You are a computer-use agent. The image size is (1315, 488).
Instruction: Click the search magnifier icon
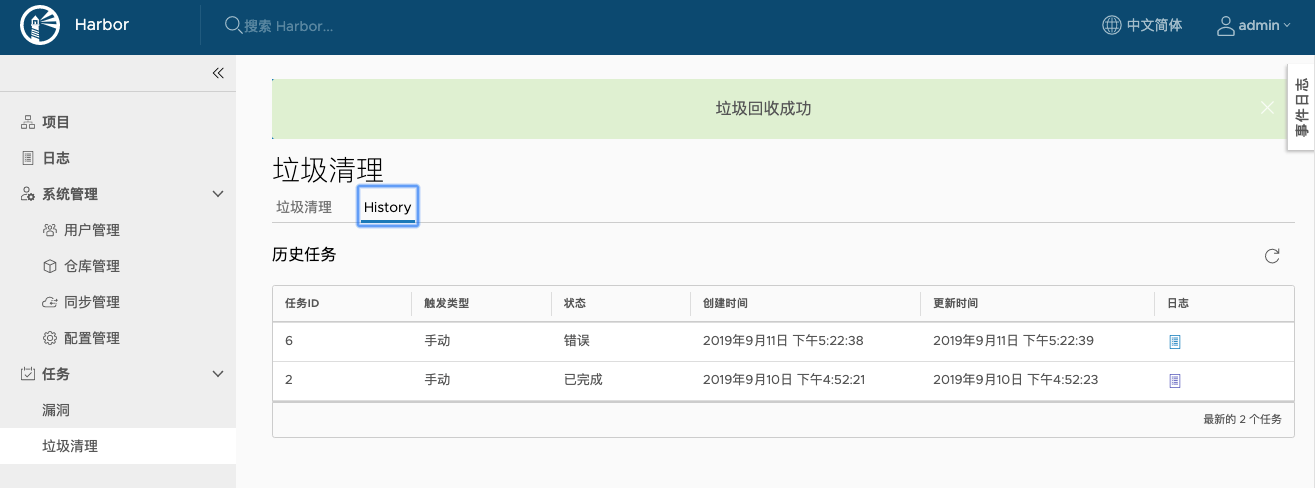pos(232,26)
